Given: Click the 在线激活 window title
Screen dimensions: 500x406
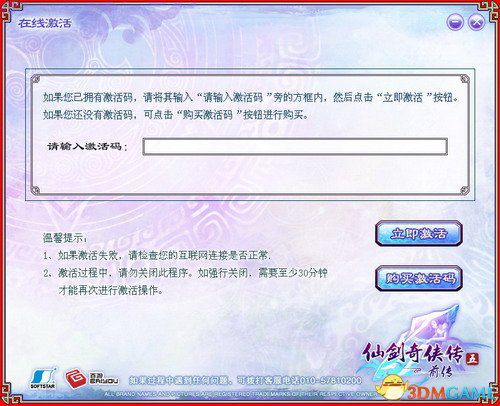Looking at the screenshot, I should click(x=45, y=23).
